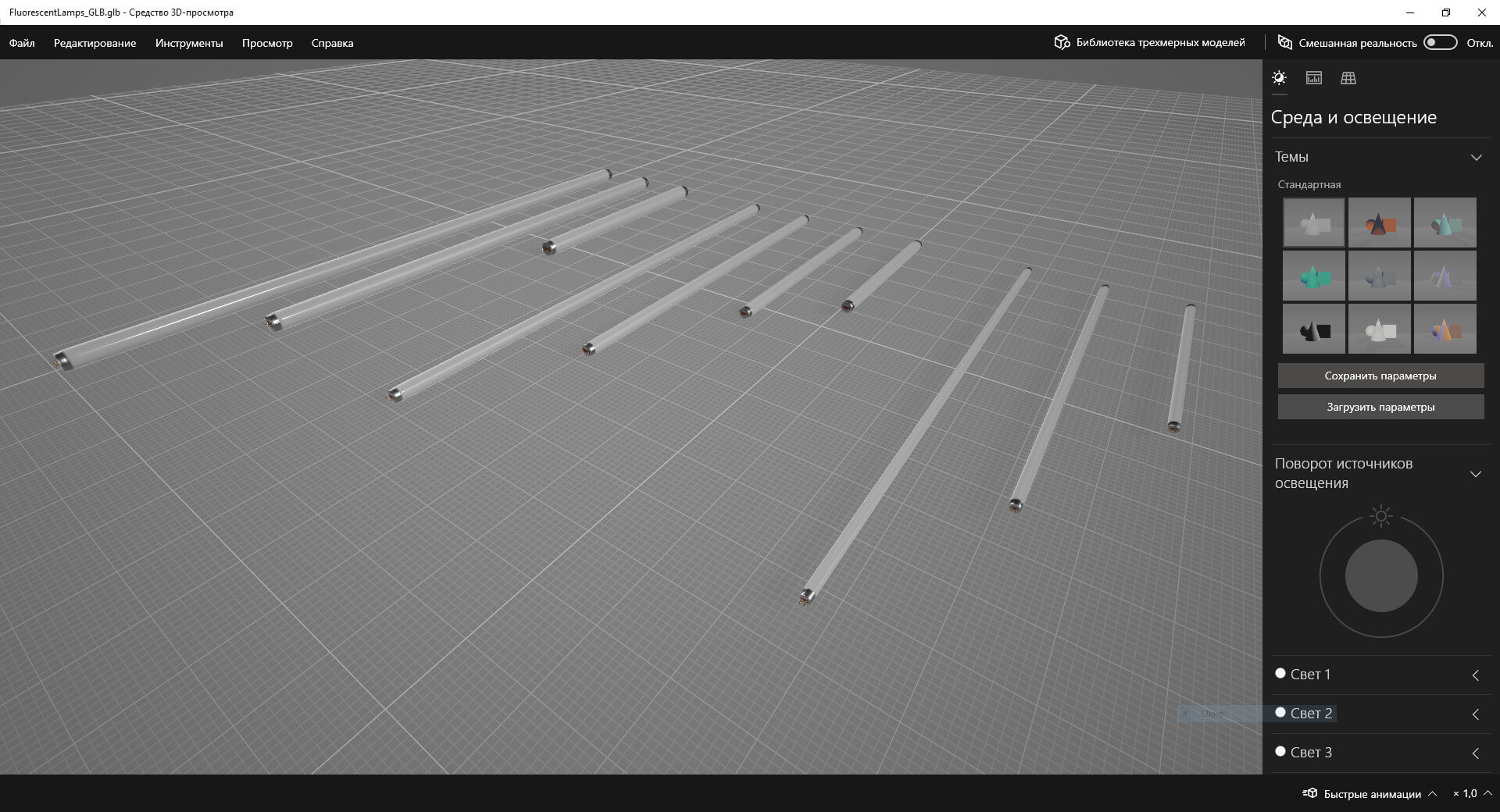Viewport: 1500px width, 812px height.
Task: Open the Grid and views tab icon
Action: [x=1348, y=77]
